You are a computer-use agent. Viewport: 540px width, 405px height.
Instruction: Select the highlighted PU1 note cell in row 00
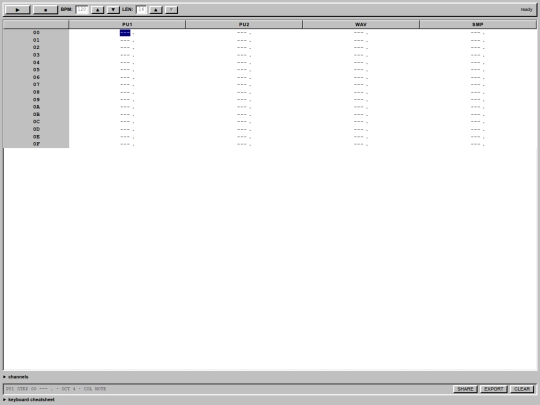125,33
